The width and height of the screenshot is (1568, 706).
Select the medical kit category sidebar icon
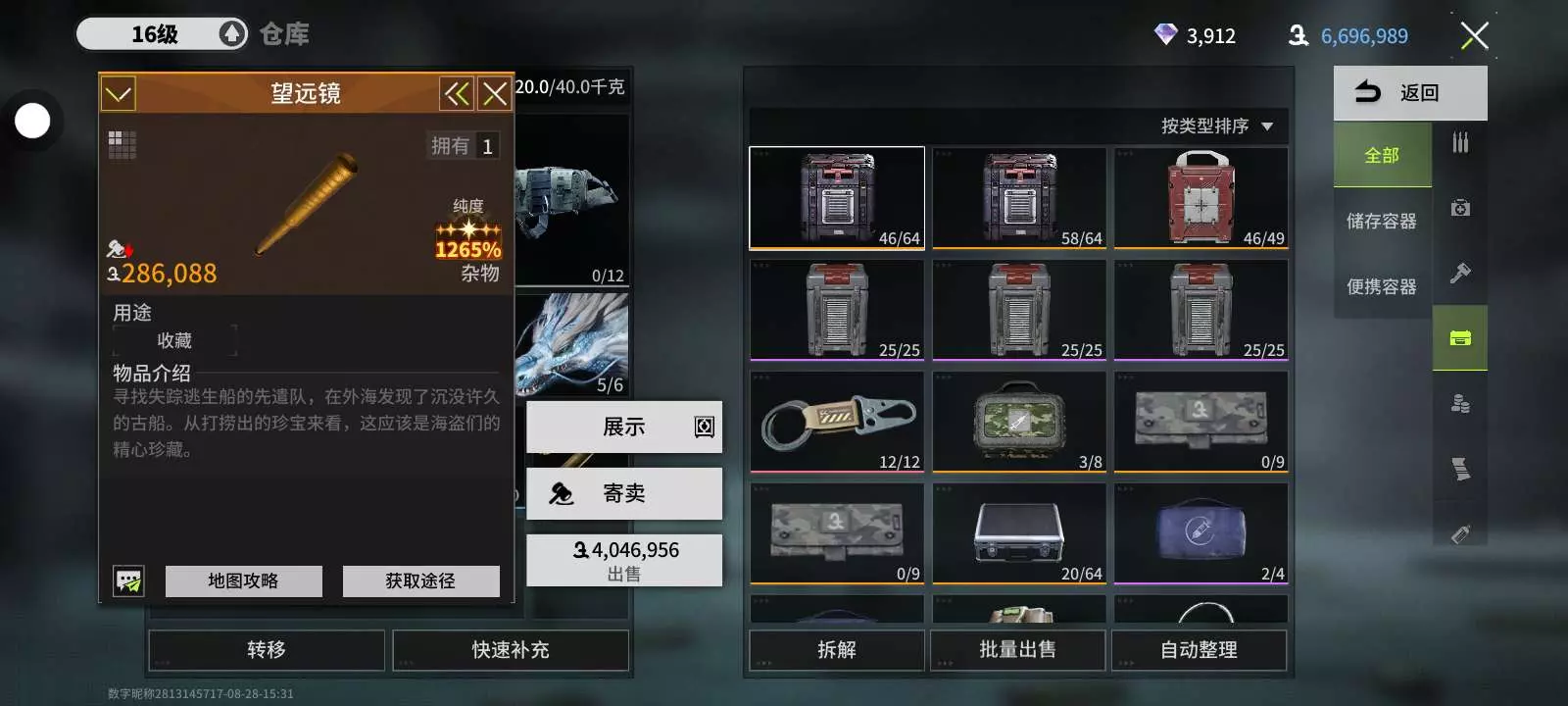[1460, 208]
